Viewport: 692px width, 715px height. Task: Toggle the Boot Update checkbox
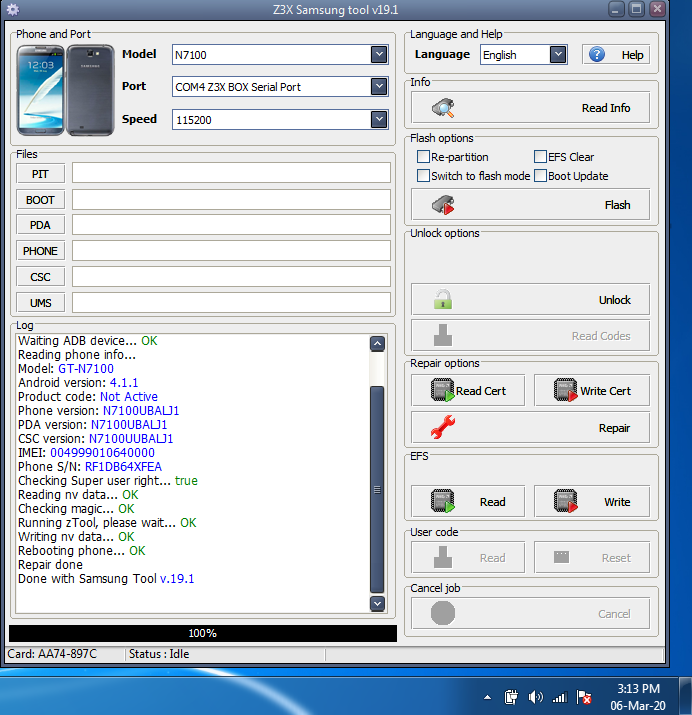tap(540, 176)
